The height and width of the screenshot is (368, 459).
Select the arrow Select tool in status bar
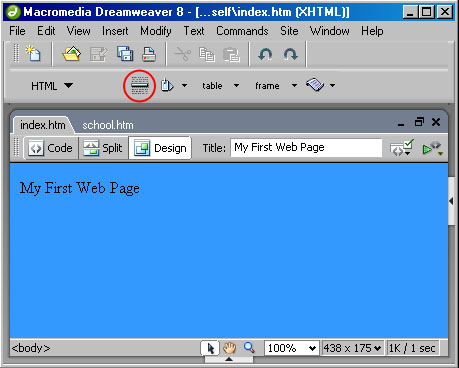coord(210,348)
